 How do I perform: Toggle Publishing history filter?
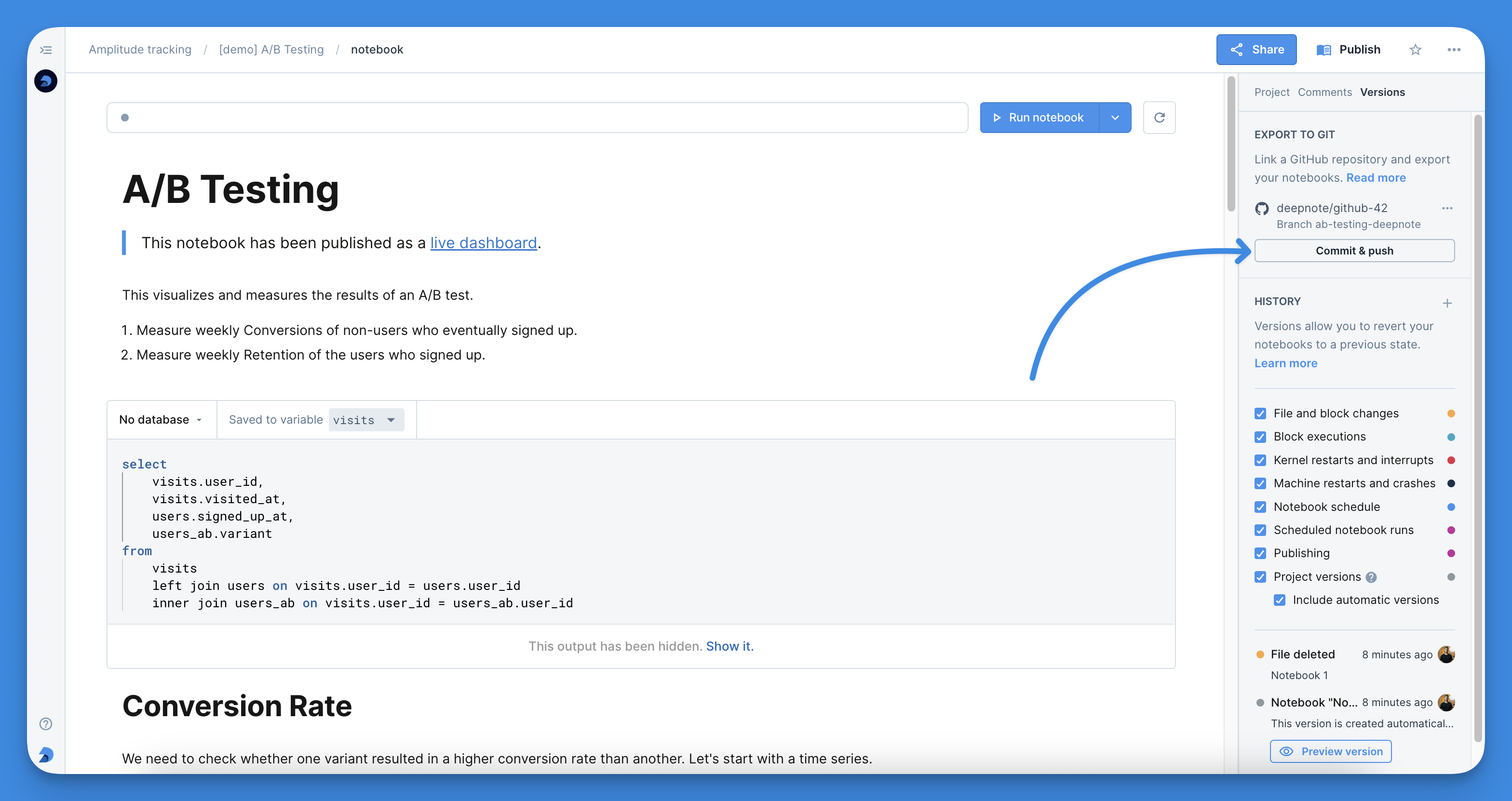point(1260,553)
